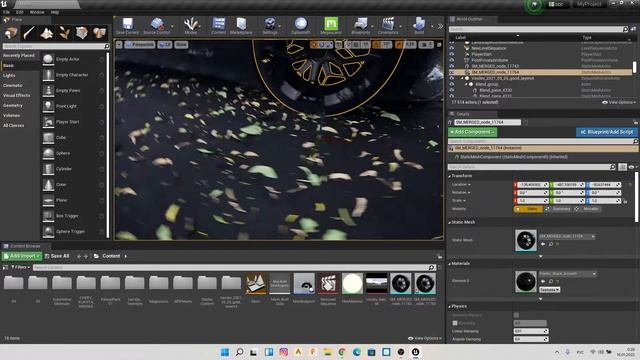Toggle viewport grid snapping

point(357,44)
